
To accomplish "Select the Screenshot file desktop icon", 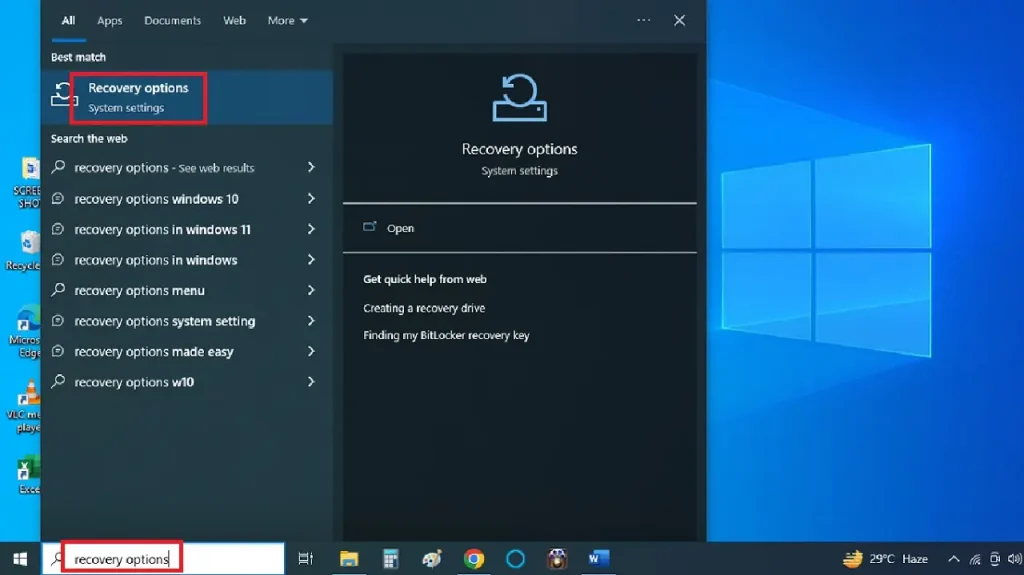I will (x=27, y=183).
